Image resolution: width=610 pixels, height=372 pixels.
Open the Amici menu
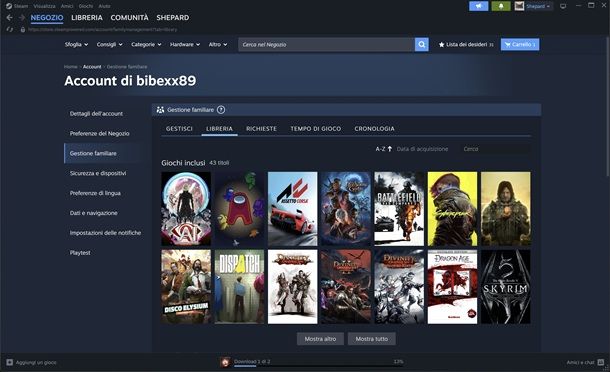coord(67,6)
